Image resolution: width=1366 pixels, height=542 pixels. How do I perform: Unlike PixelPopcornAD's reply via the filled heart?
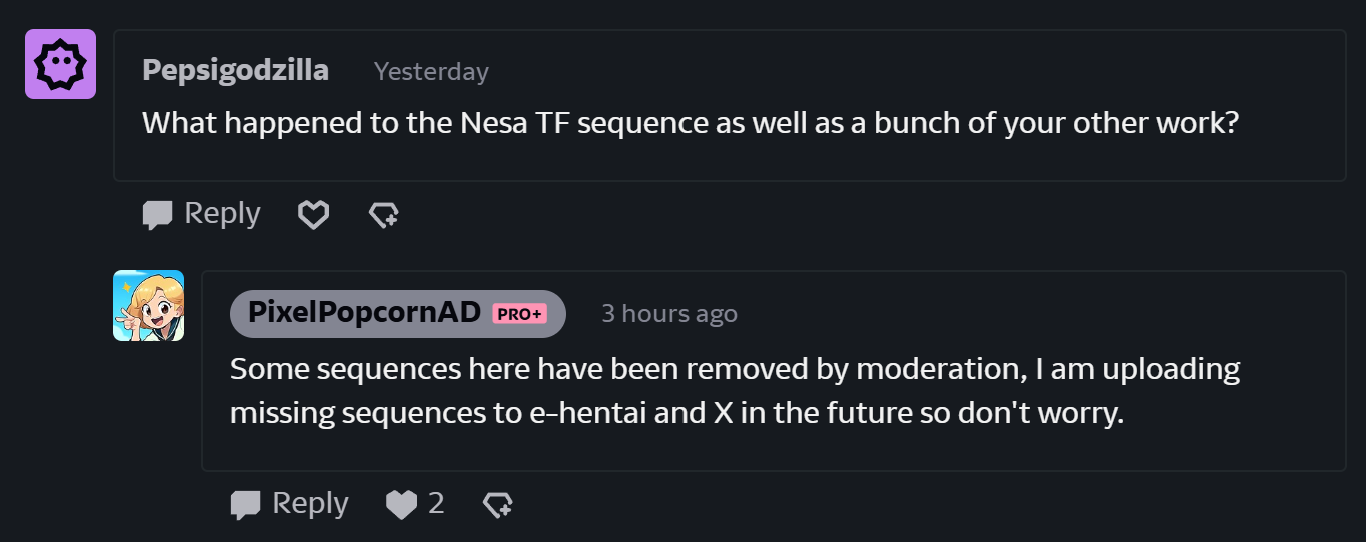pyautogui.click(x=401, y=504)
